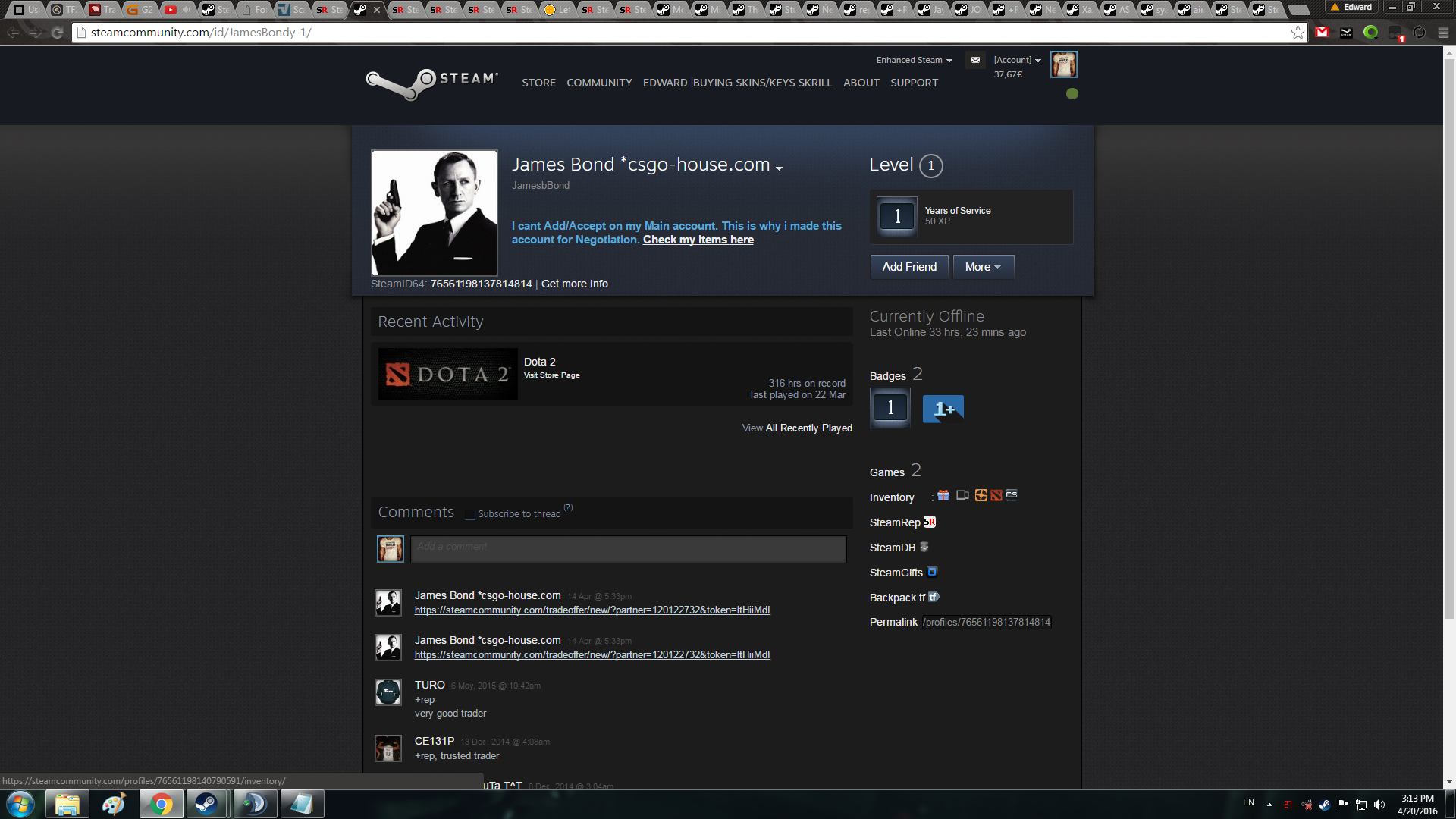This screenshot has width=1456, height=819.
Task: Open the Dota 2 inventory icon
Action: click(x=996, y=496)
